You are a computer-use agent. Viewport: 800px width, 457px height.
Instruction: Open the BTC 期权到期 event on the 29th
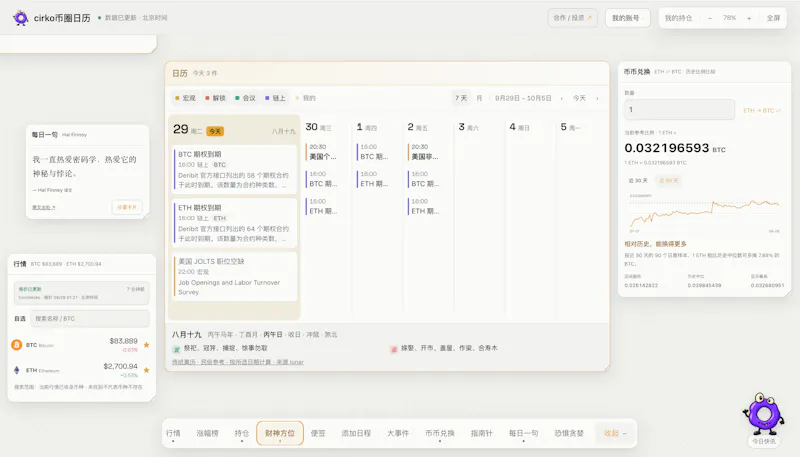(235, 169)
